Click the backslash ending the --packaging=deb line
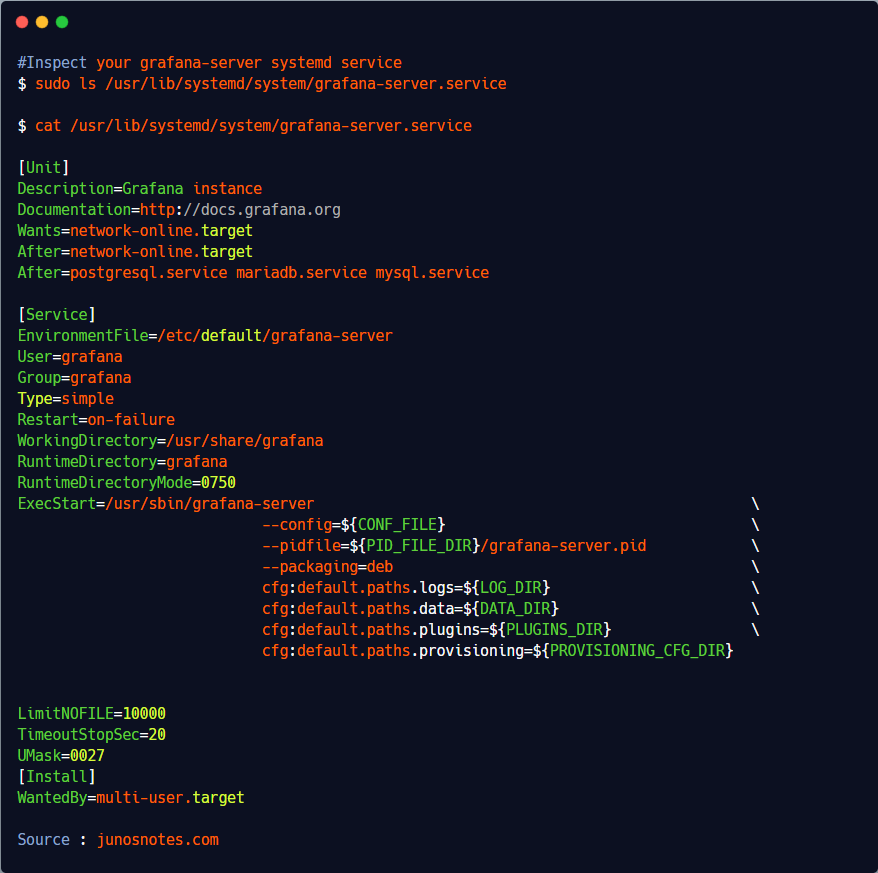The image size is (878, 873). coord(755,567)
